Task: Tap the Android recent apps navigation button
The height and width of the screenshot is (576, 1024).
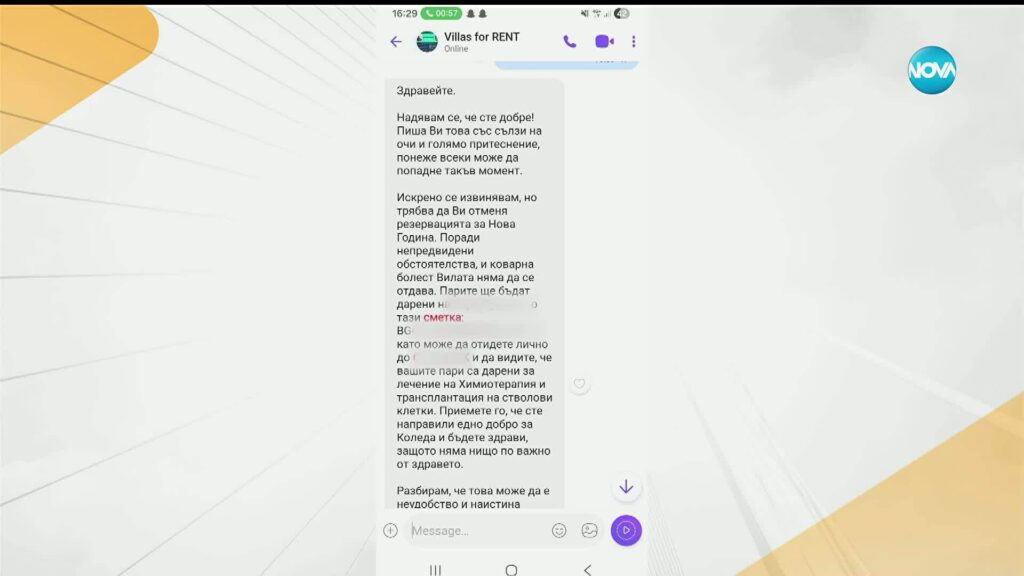Action: 436,570
